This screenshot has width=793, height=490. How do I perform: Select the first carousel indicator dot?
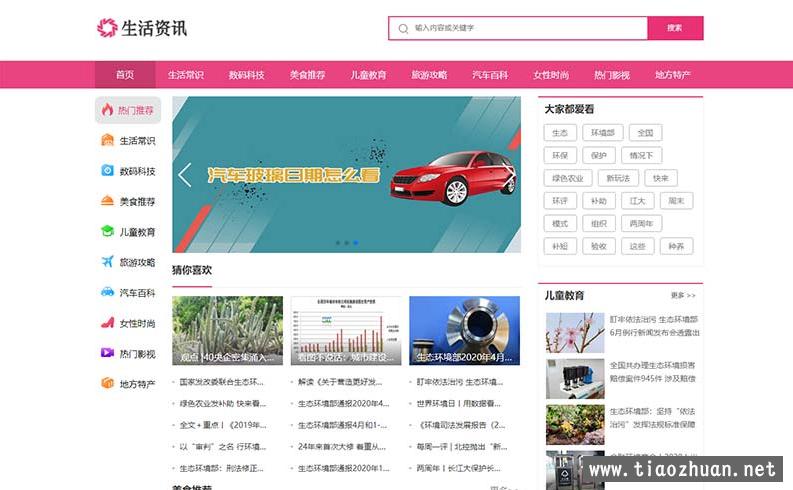click(338, 243)
